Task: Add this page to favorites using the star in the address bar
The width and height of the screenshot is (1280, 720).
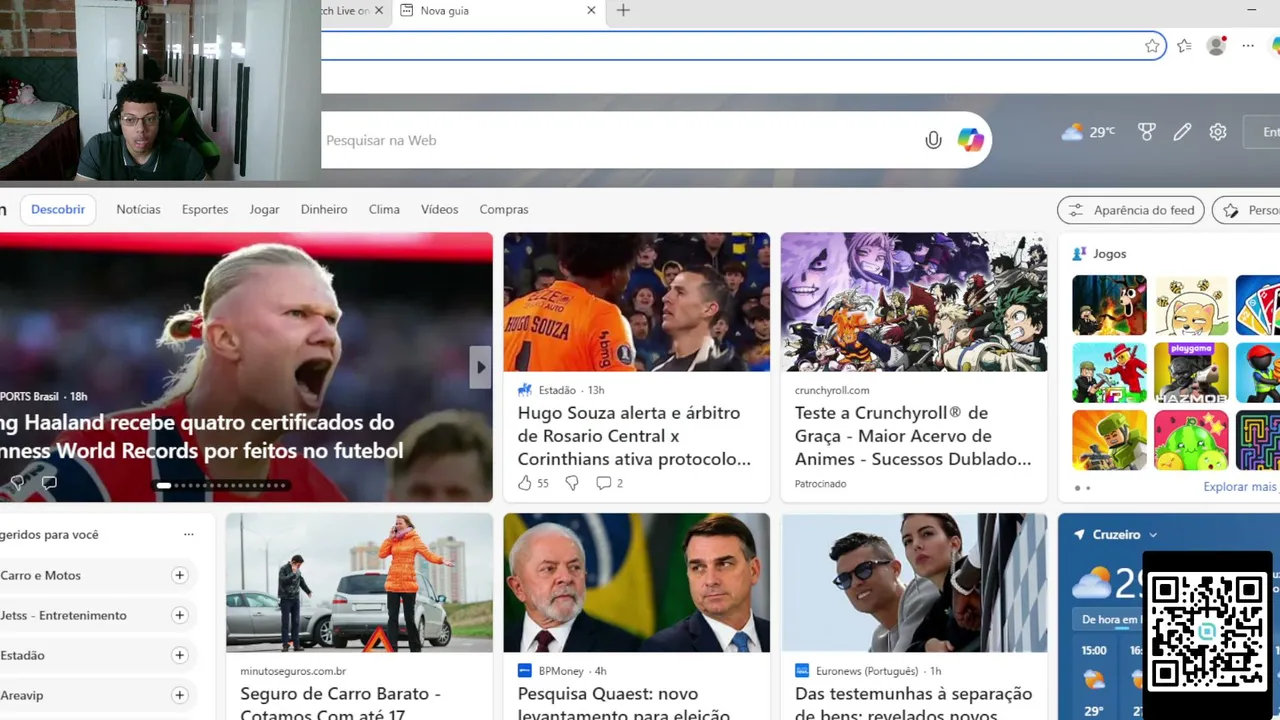Action: 1152,46
